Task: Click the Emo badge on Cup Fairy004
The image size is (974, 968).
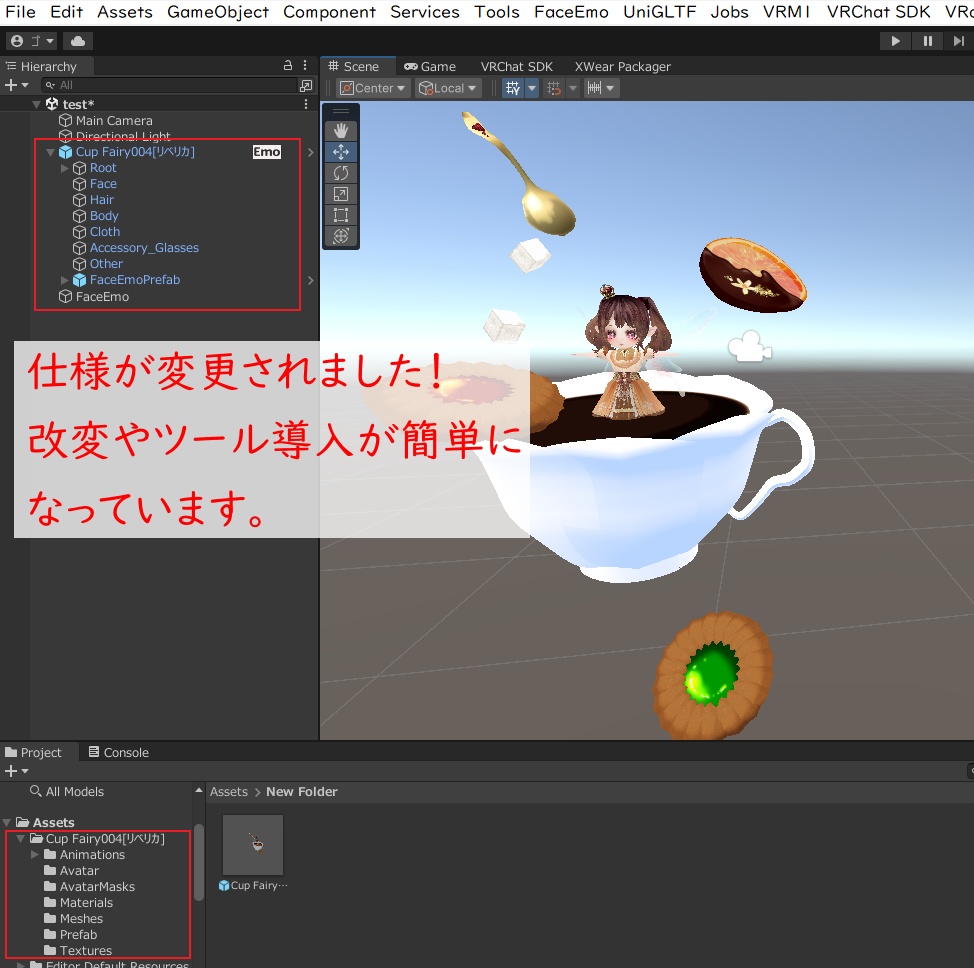Action: (266, 152)
